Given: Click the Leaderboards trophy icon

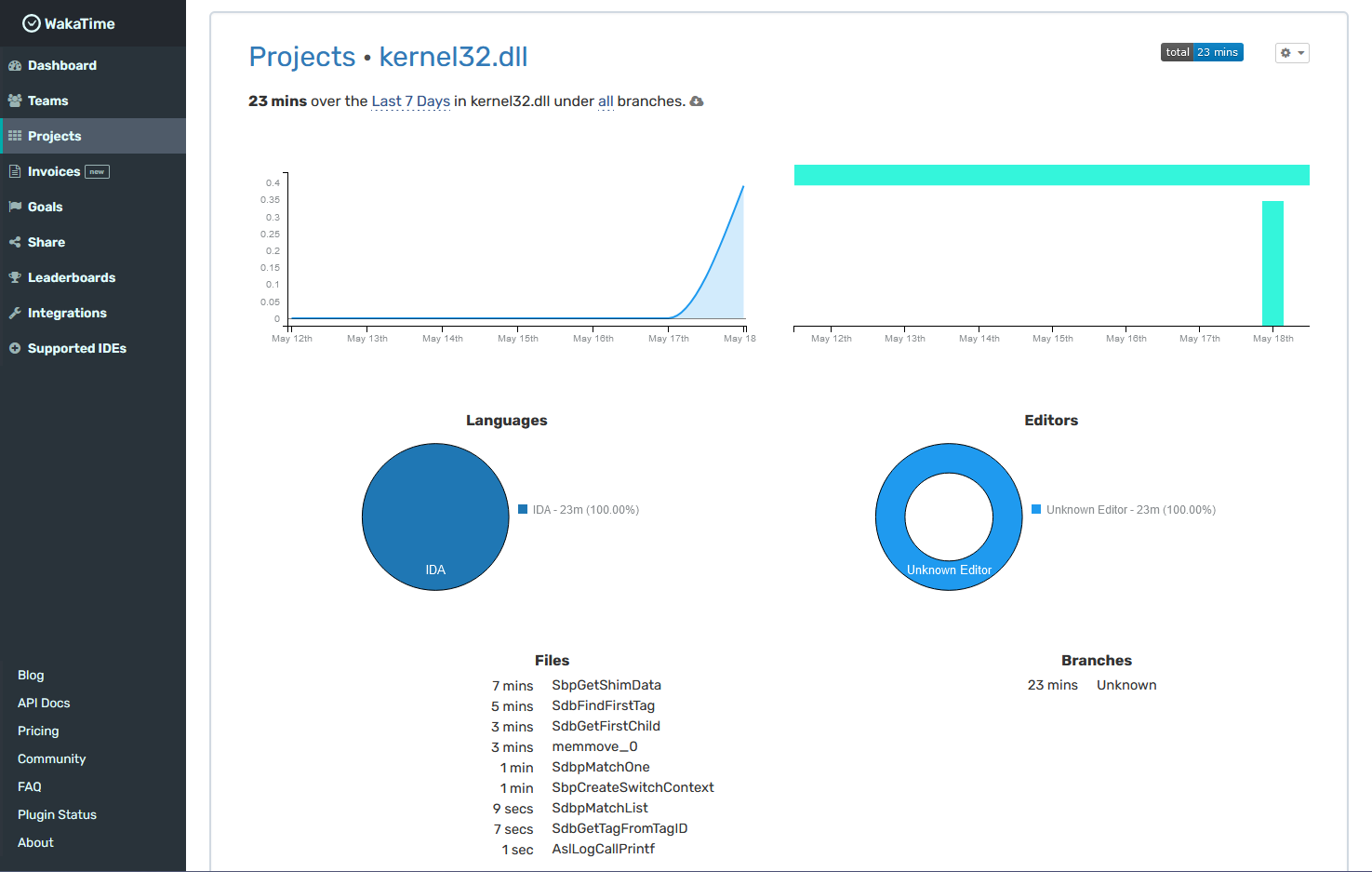Looking at the screenshot, I should [x=15, y=277].
